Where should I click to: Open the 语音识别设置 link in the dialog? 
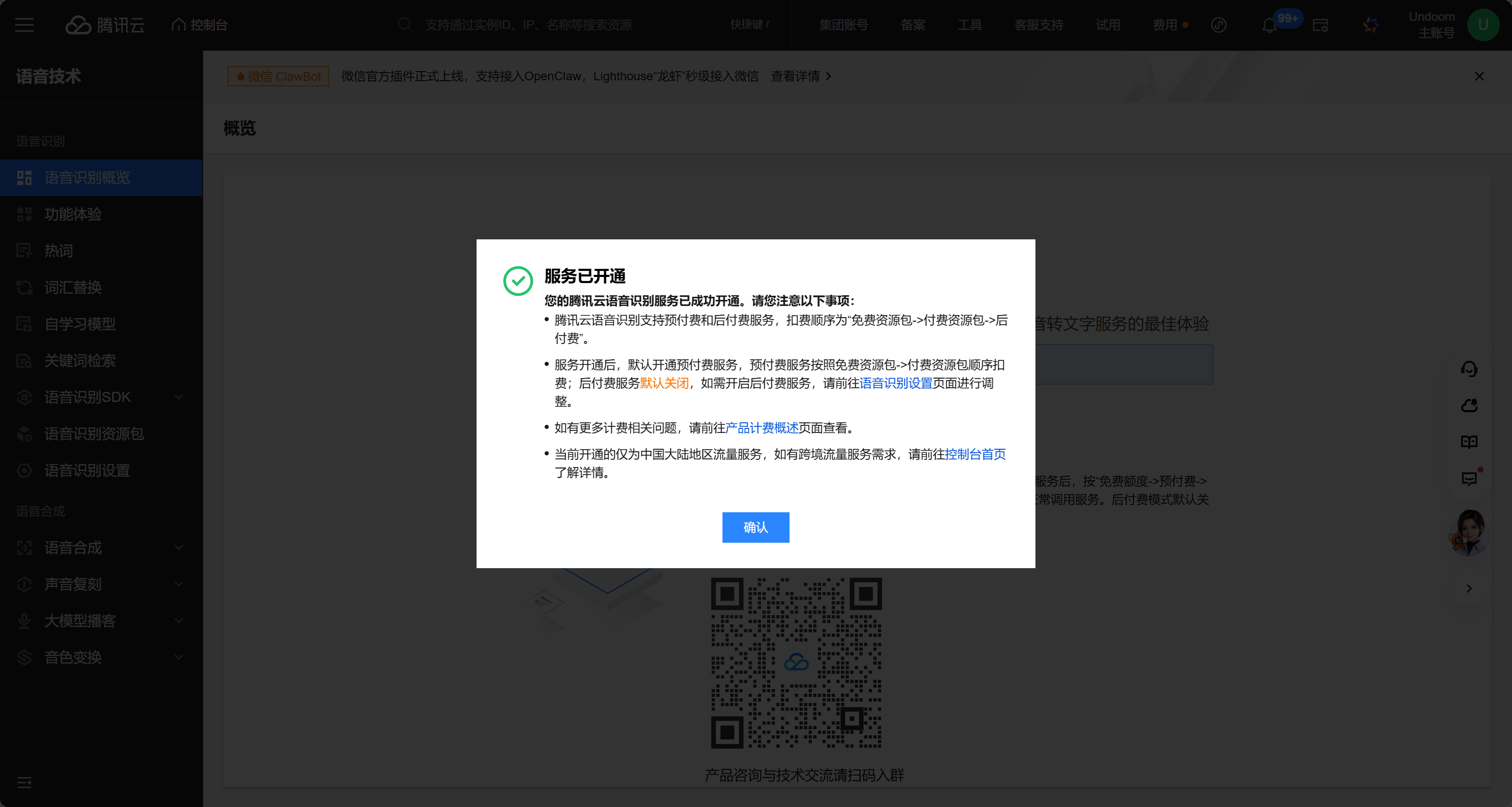pos(896,383)
